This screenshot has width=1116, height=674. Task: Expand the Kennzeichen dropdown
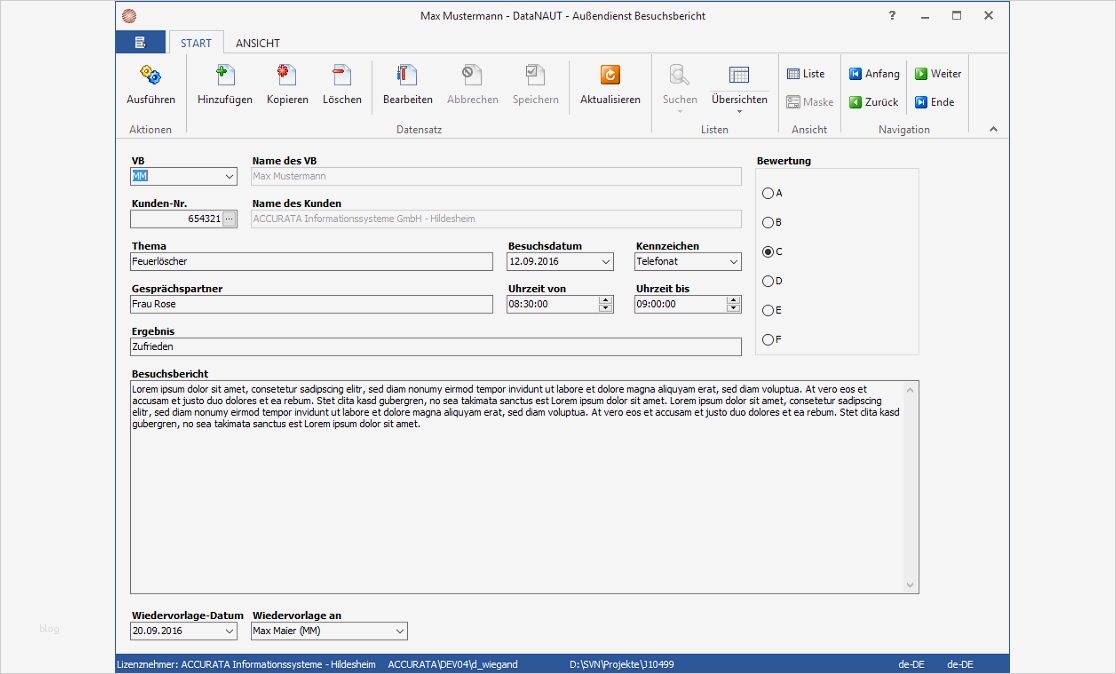point(733,261)
